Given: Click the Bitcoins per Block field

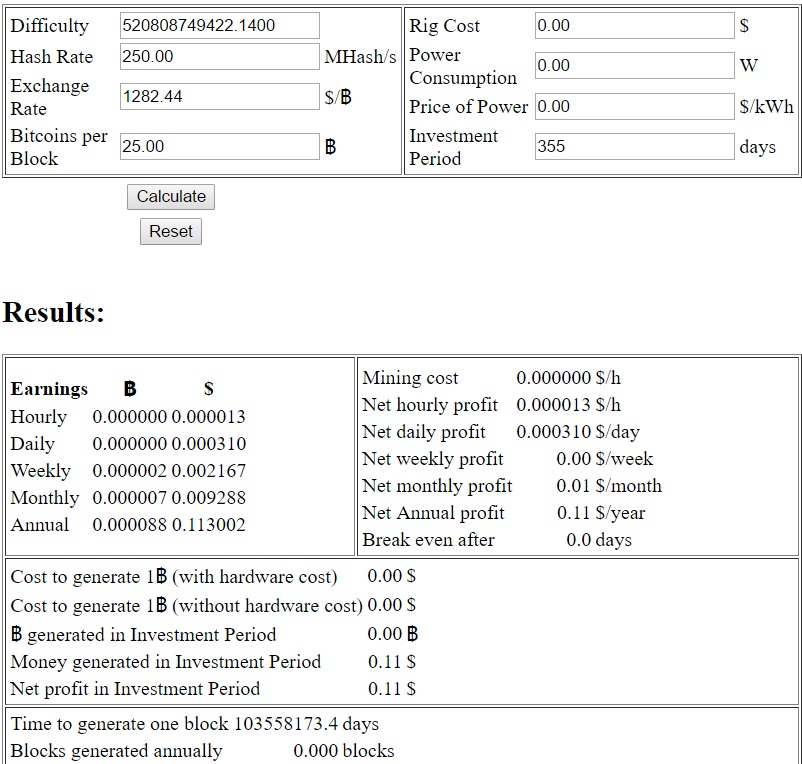Looking at the screenshot, I should (x=219, y=147).
